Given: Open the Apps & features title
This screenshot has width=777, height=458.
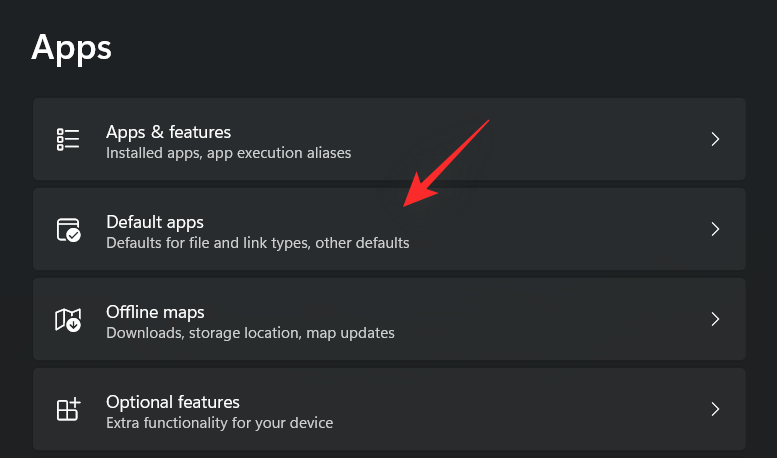Looking at the screenshot, I should (x=168, y=132).
